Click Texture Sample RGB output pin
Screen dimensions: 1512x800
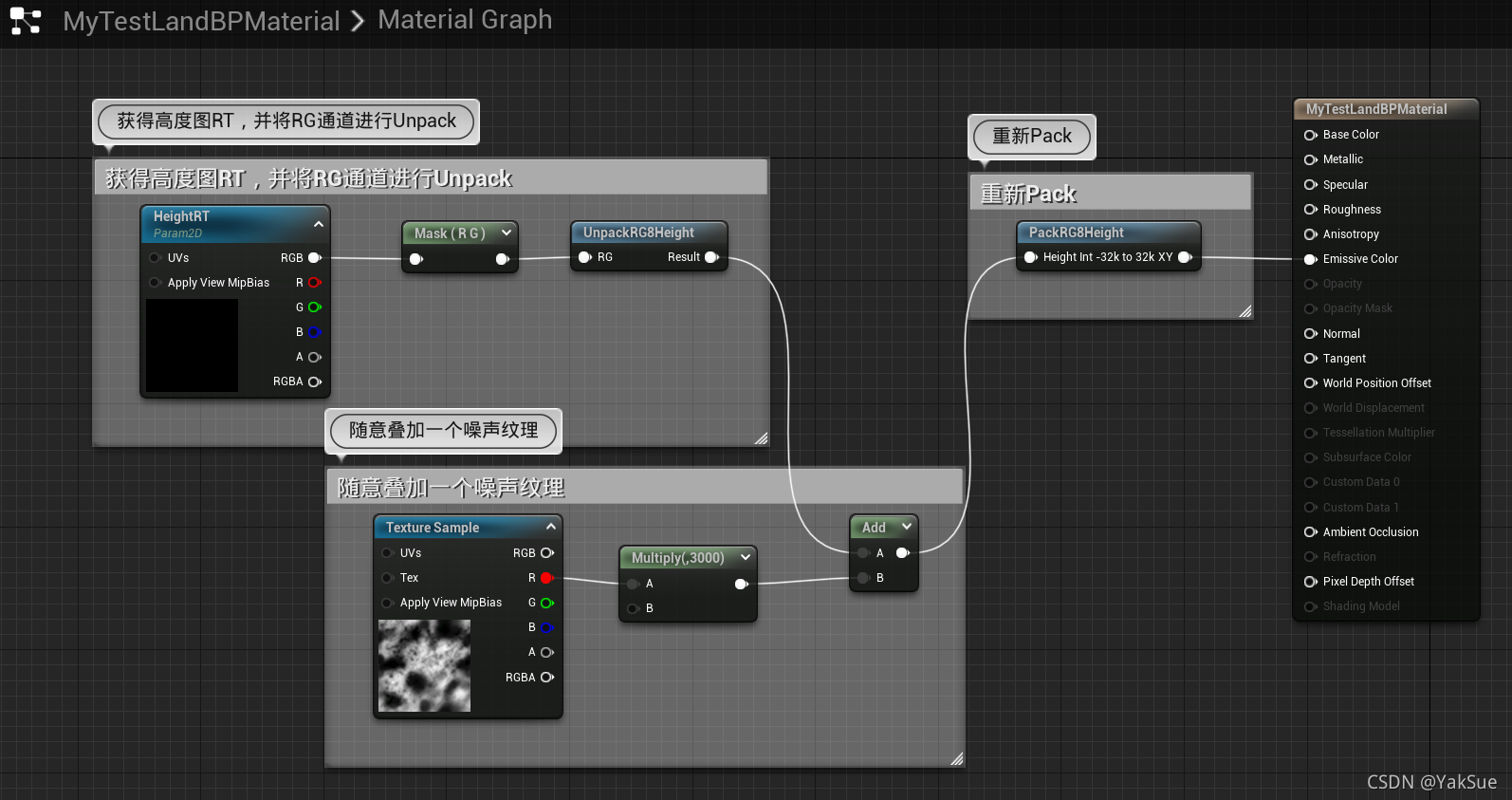547,553
